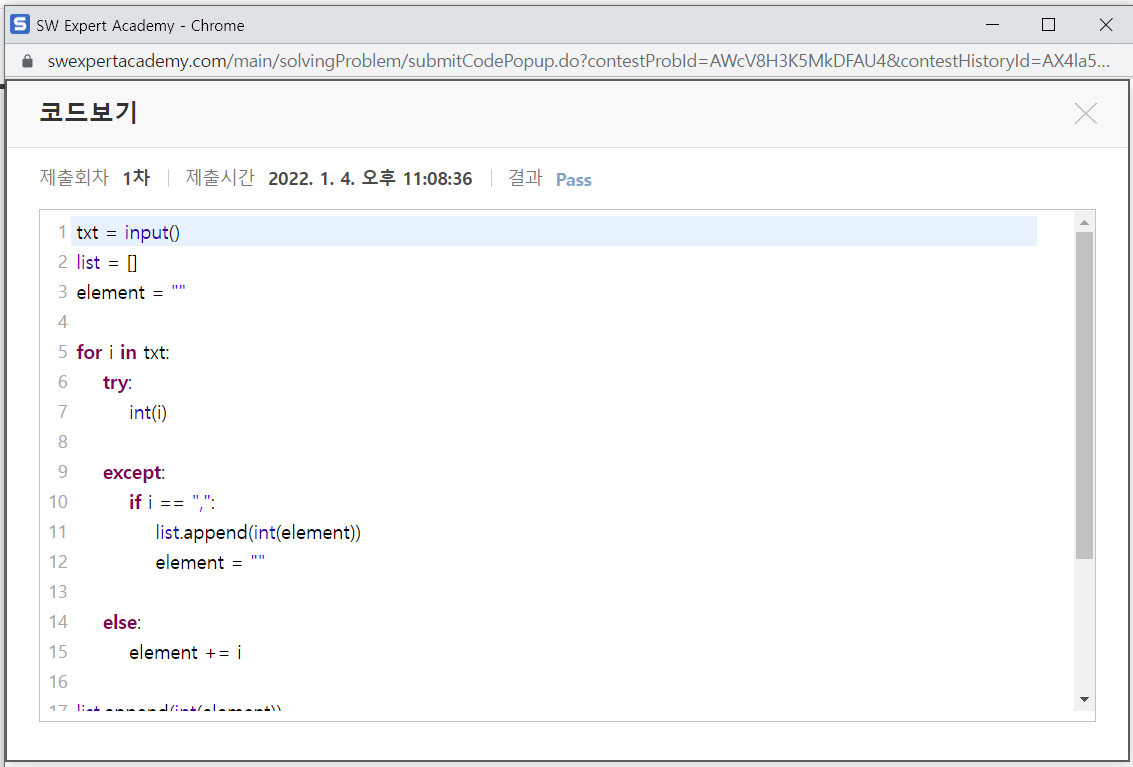This screenshot has width=1133, height=767.
Task: Click code line 'list = []'
Action: click(x=106, y=262)
